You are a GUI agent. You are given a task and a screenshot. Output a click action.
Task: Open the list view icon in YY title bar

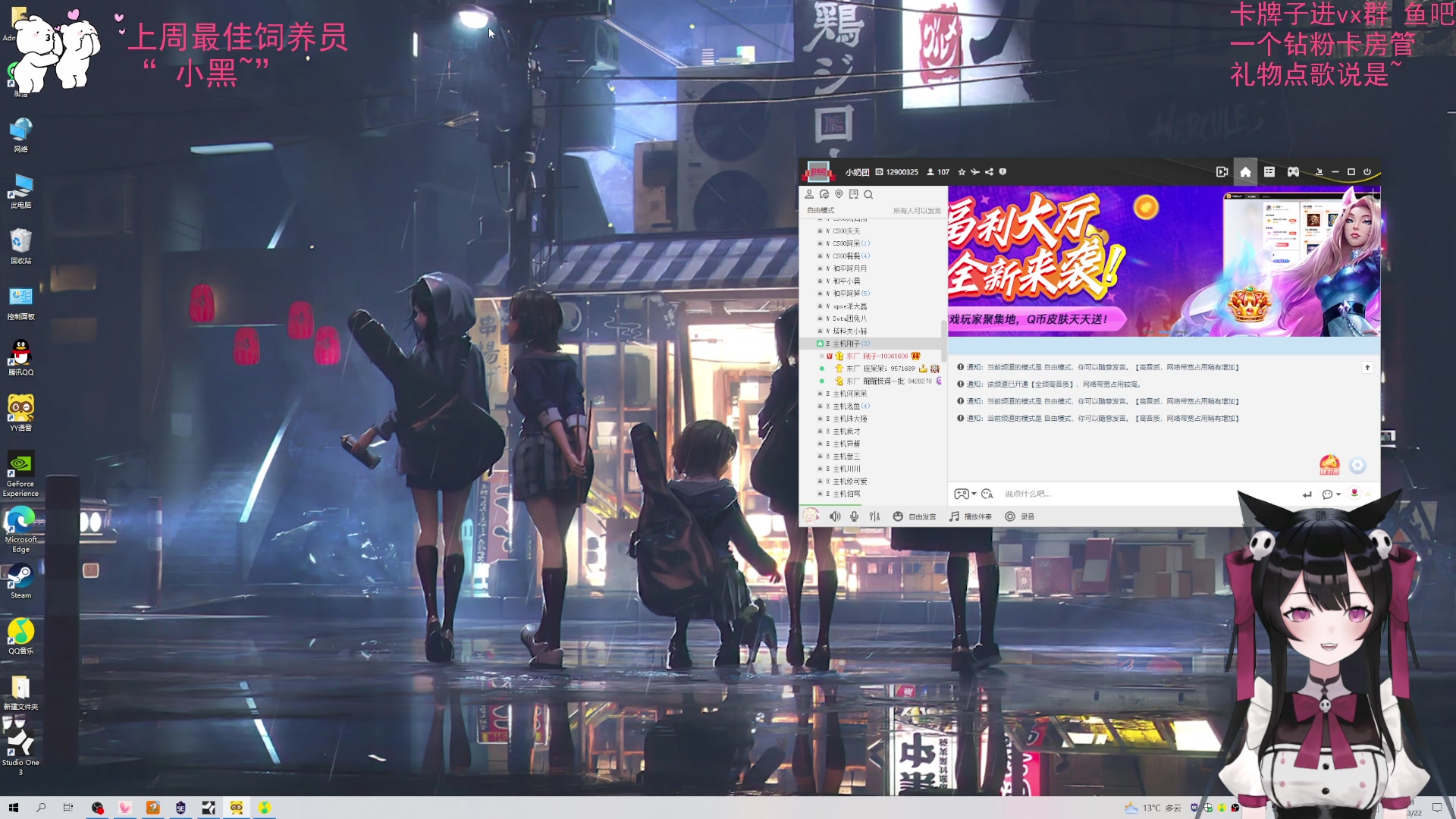[1269, 172]
